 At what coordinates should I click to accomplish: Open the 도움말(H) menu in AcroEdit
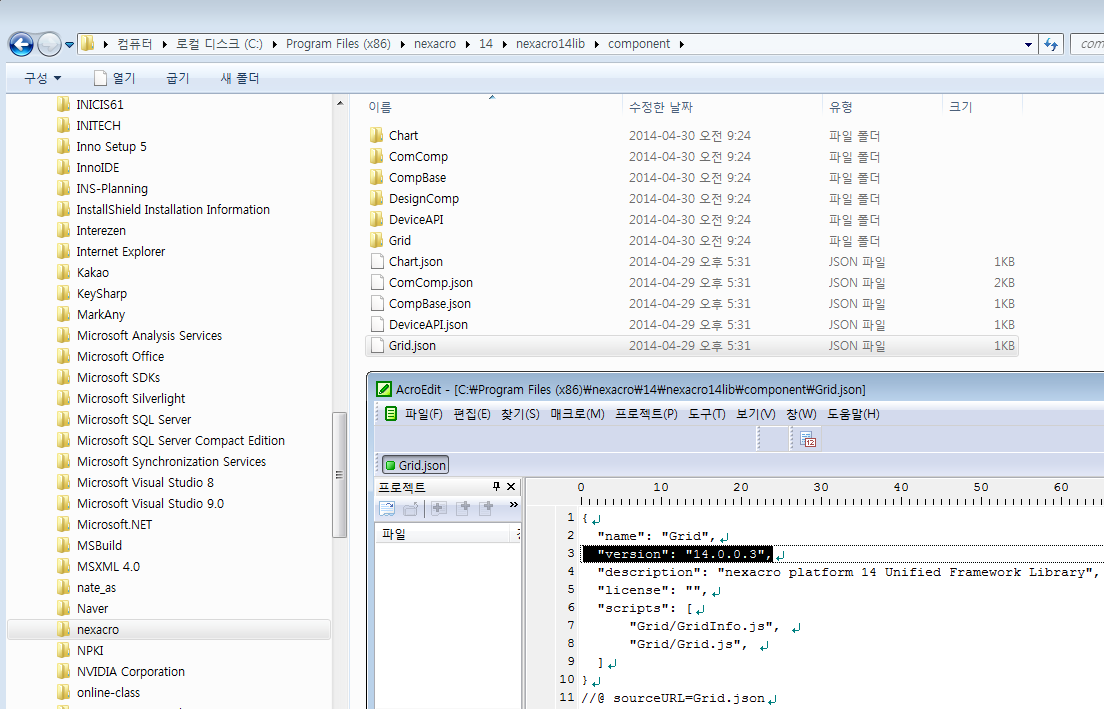click(x=853, y=414)
